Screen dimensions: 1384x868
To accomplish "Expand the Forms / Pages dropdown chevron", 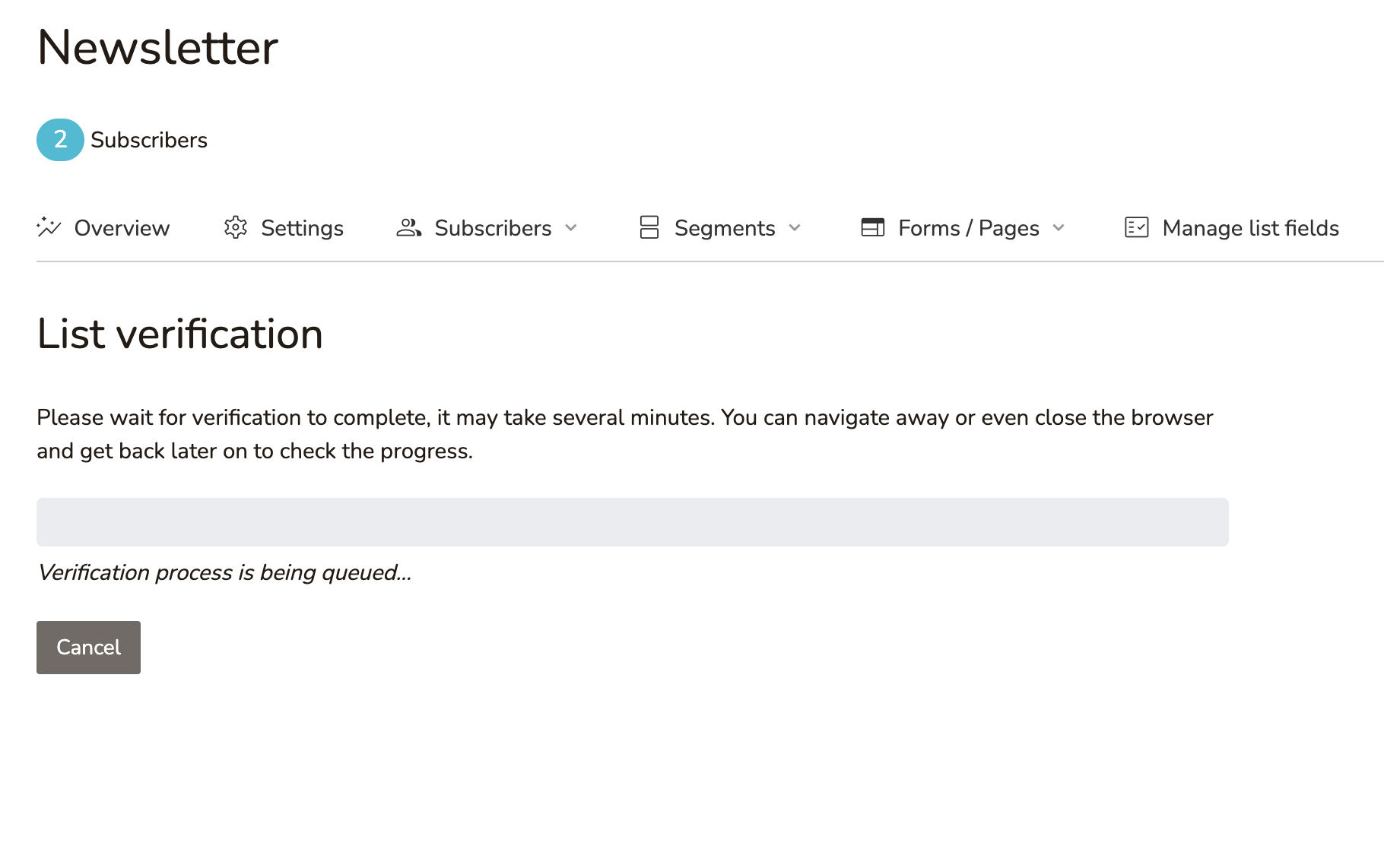I will (x=1059, y=228).
